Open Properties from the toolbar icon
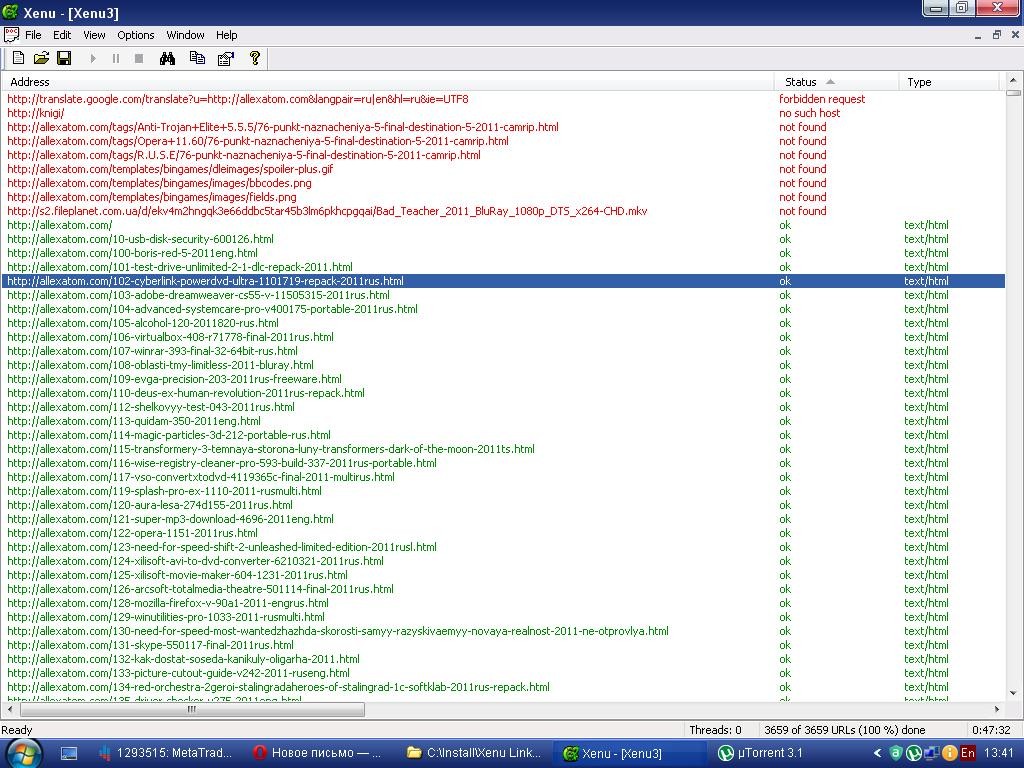Image resolution: width=1024 pixels, height=768 pixels. [x=225, y=58]
